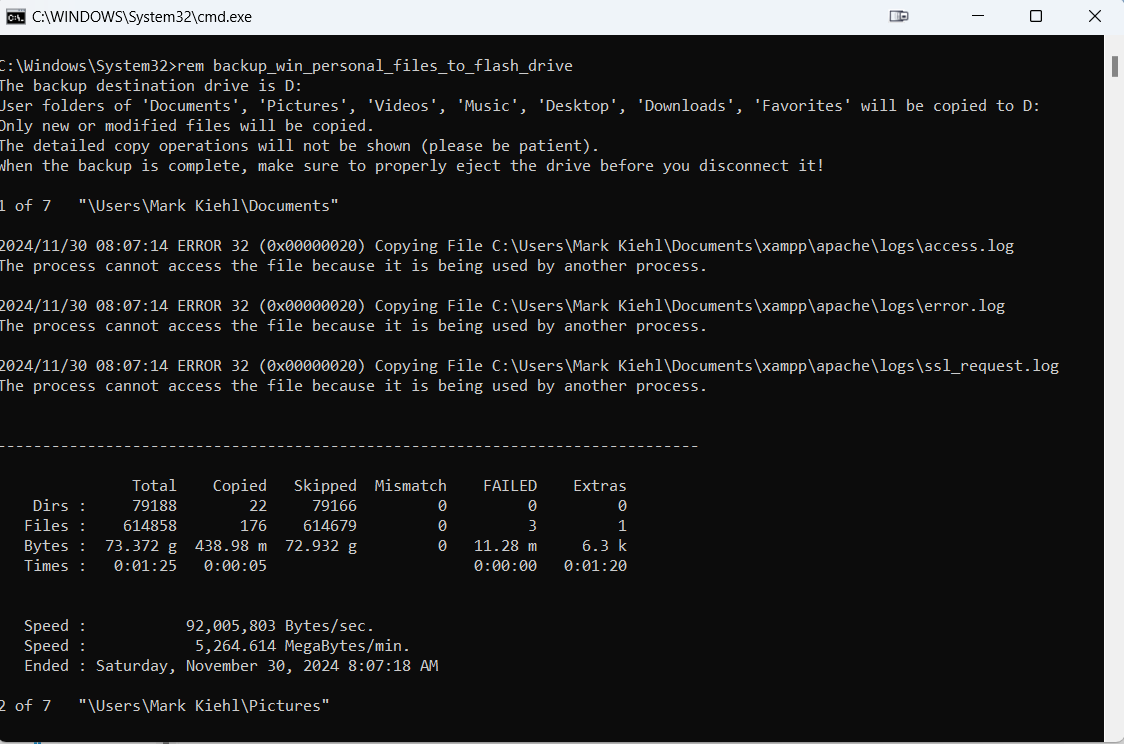Click the console host badge icon
The height and width of the screenshot is (744, 1124).
pyautogui.click(x=898, y=16)
